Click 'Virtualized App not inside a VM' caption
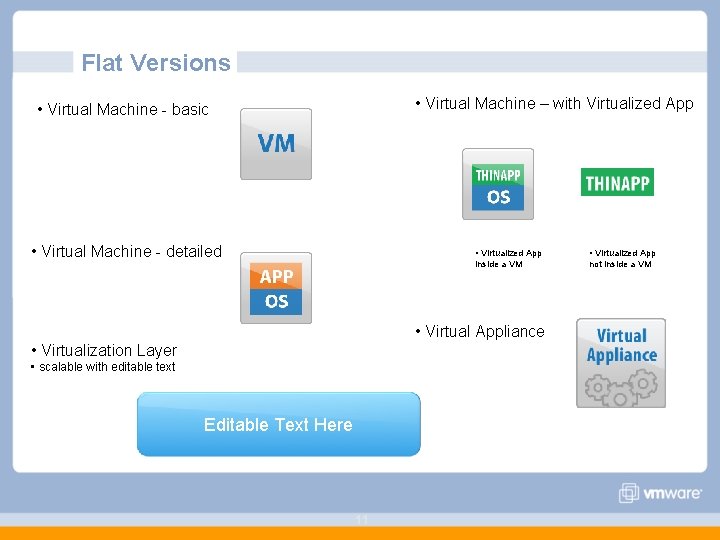 point(622,259)
